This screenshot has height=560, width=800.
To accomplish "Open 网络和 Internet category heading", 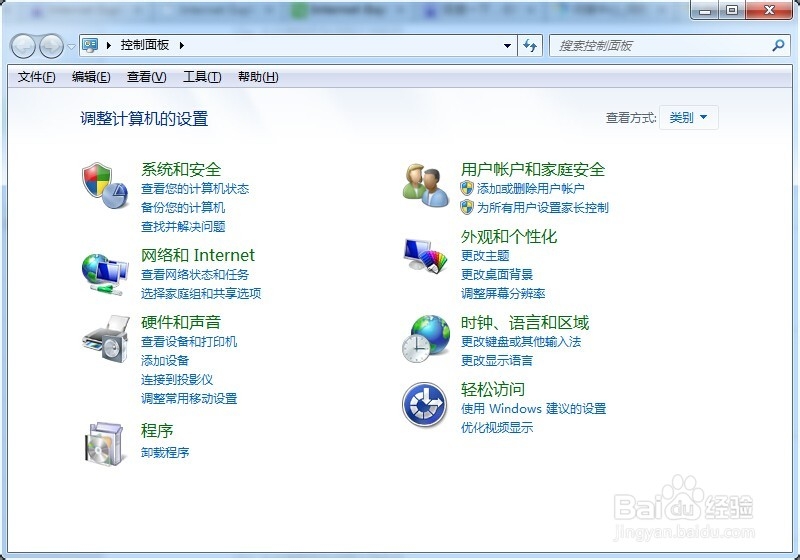I will pyautogui.click(x=197, y=255).
